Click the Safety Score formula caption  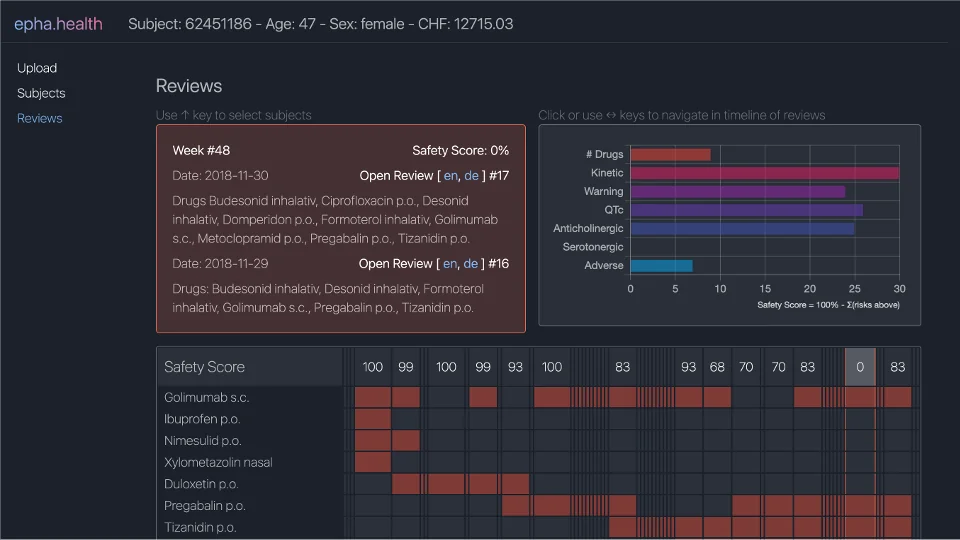click(828, 305)
